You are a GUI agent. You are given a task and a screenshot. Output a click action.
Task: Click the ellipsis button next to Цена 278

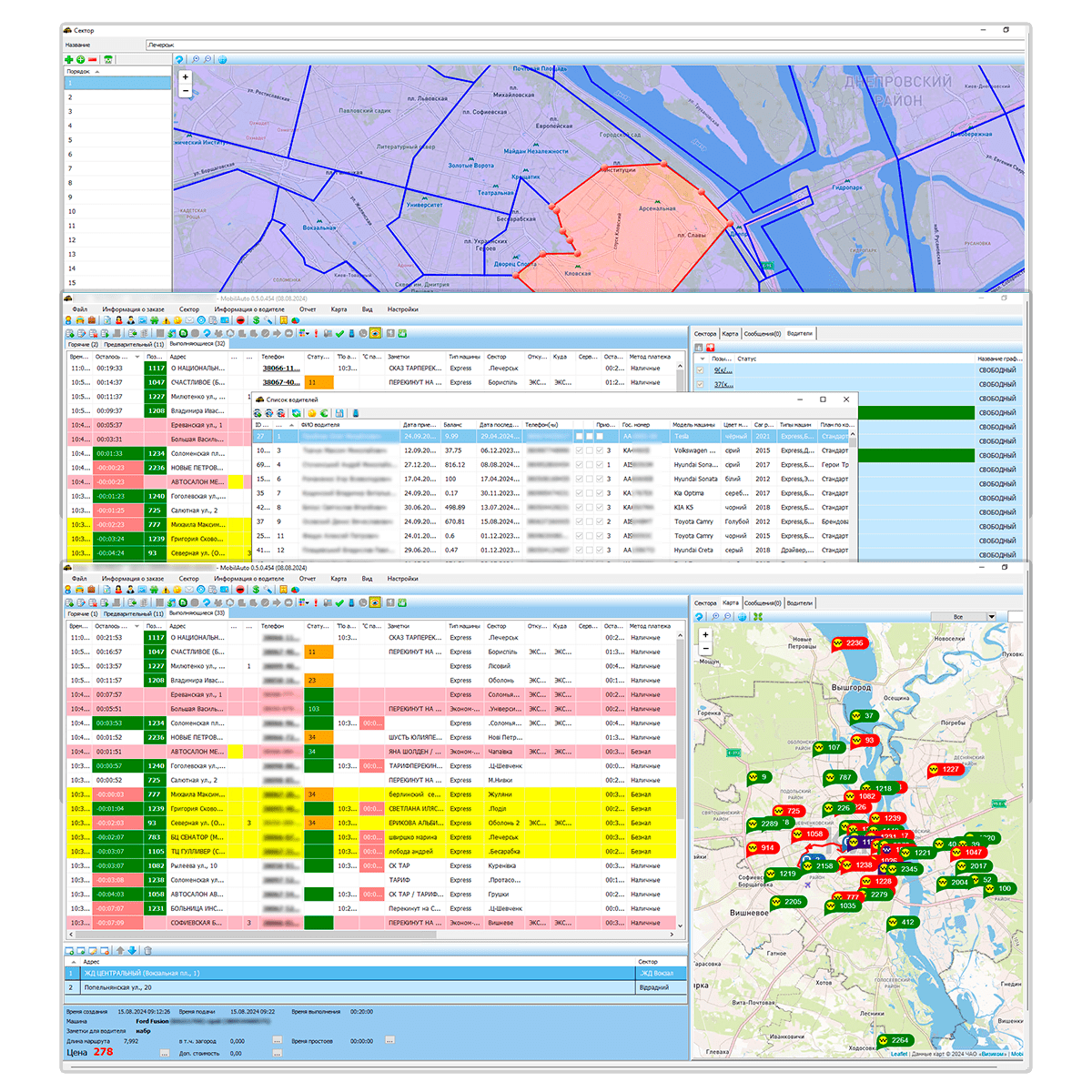pos(165,1053)
